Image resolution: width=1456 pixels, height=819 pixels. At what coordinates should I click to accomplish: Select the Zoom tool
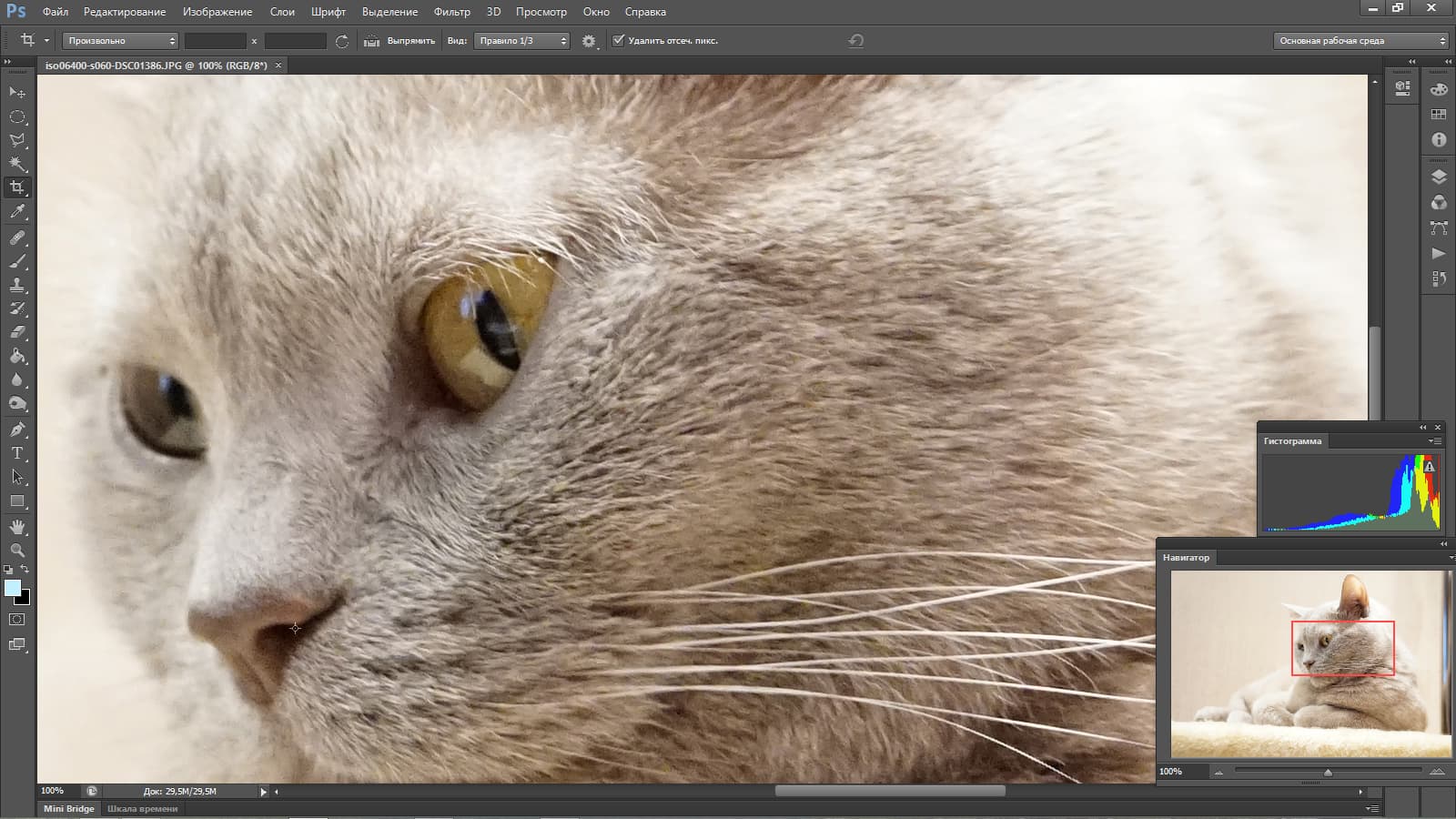17,551
